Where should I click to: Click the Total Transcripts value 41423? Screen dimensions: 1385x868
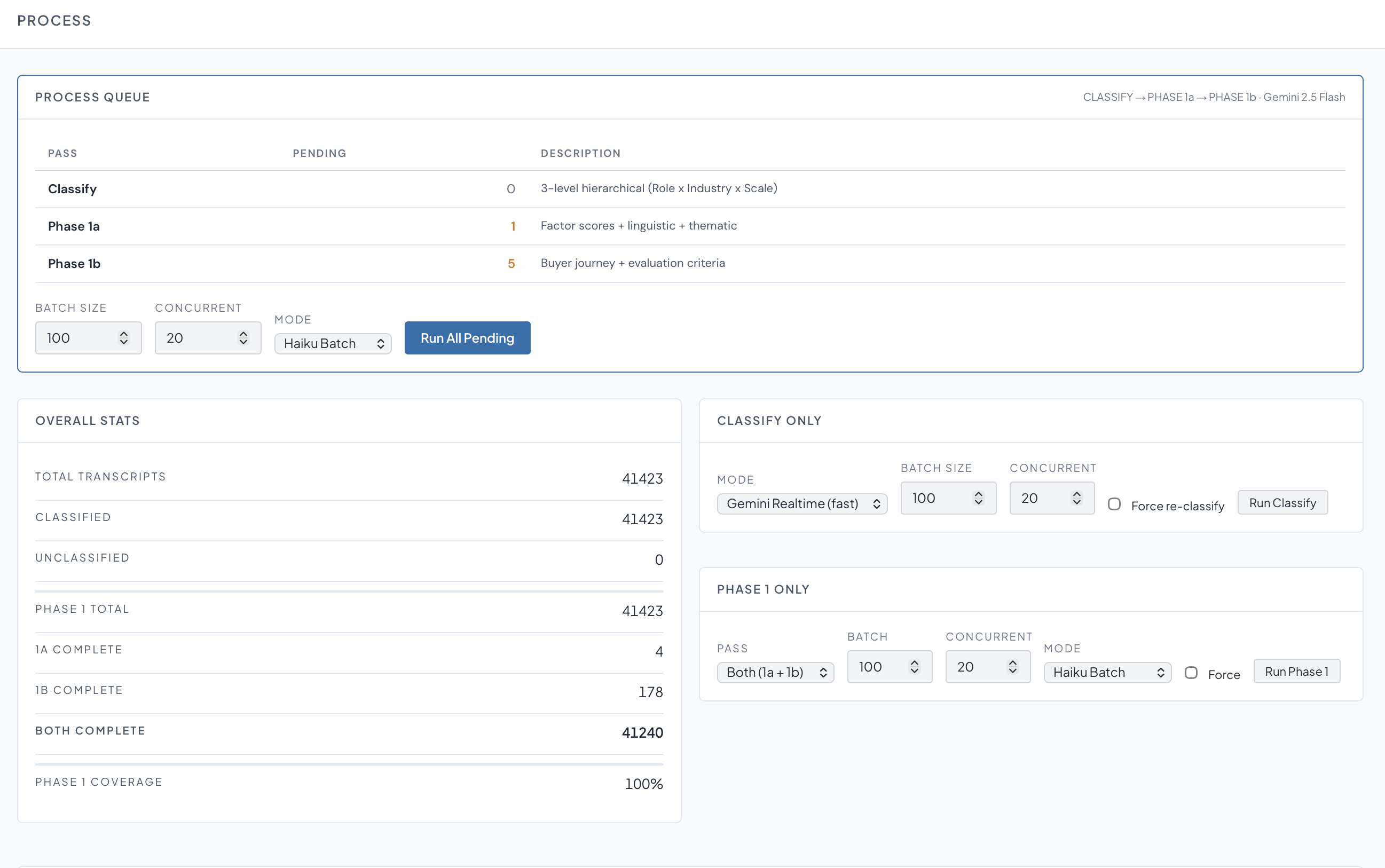[642, 479]
